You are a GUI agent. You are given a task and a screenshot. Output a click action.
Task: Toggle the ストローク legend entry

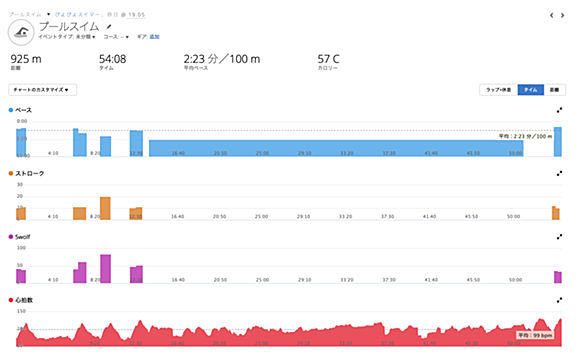pos(27,173)
